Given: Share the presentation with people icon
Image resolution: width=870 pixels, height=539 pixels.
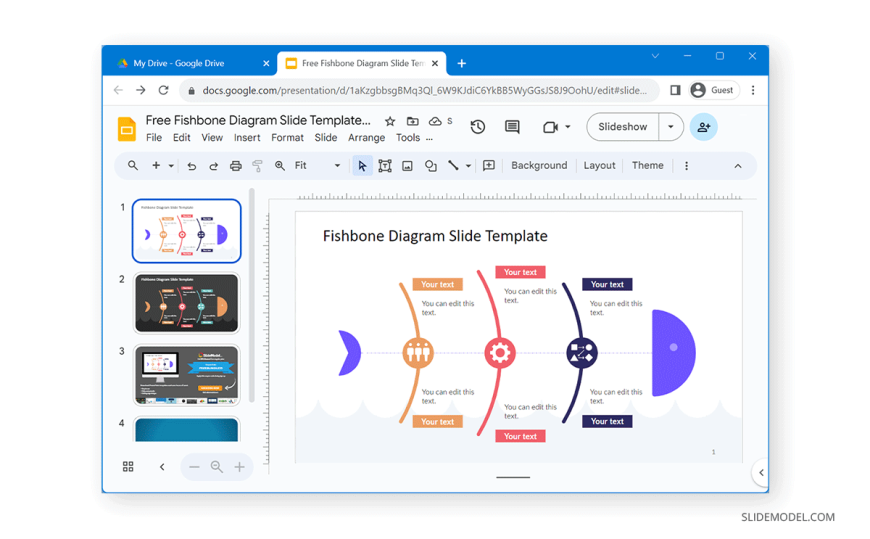Looking at the screenshot, I should [x=704, y=127].
